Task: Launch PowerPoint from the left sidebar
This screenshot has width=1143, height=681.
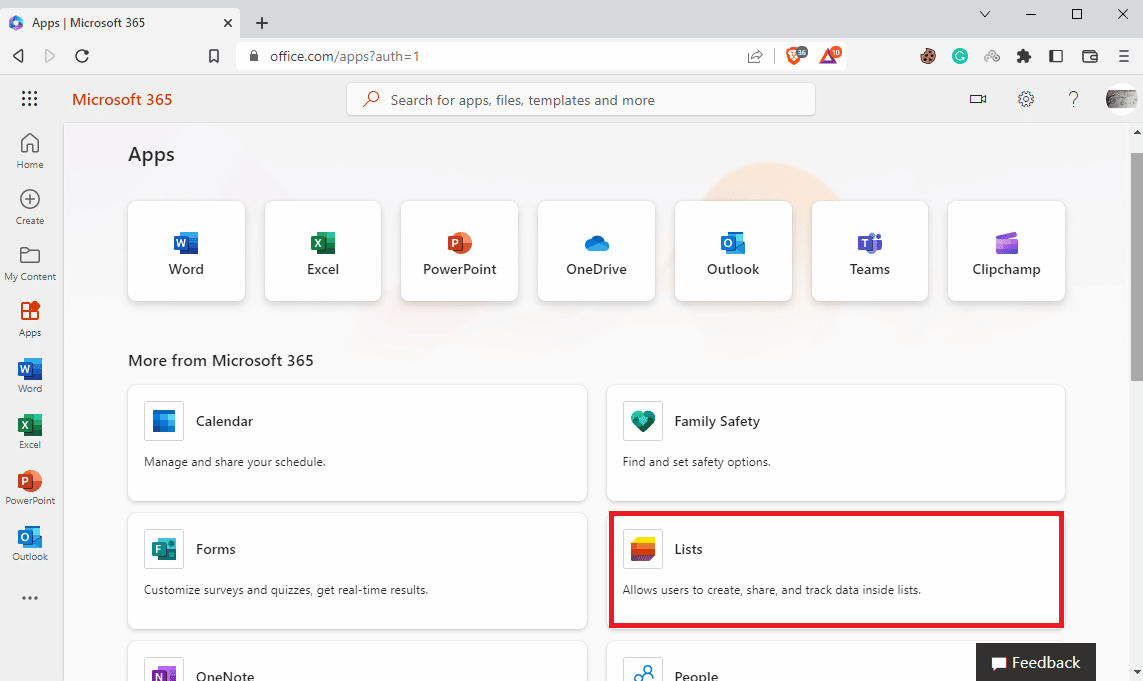Action: coord(30,488)
